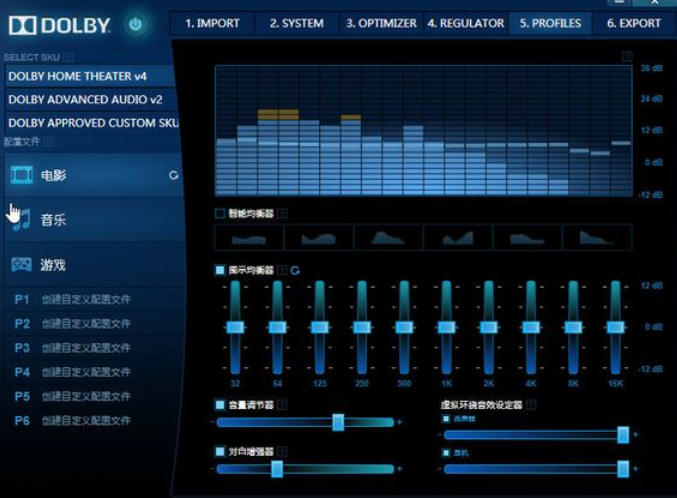Click the Dolby power button
Image resolution: width=677 pixels, height=498 pixels.
pyautogui.click(x=136, y=24)
